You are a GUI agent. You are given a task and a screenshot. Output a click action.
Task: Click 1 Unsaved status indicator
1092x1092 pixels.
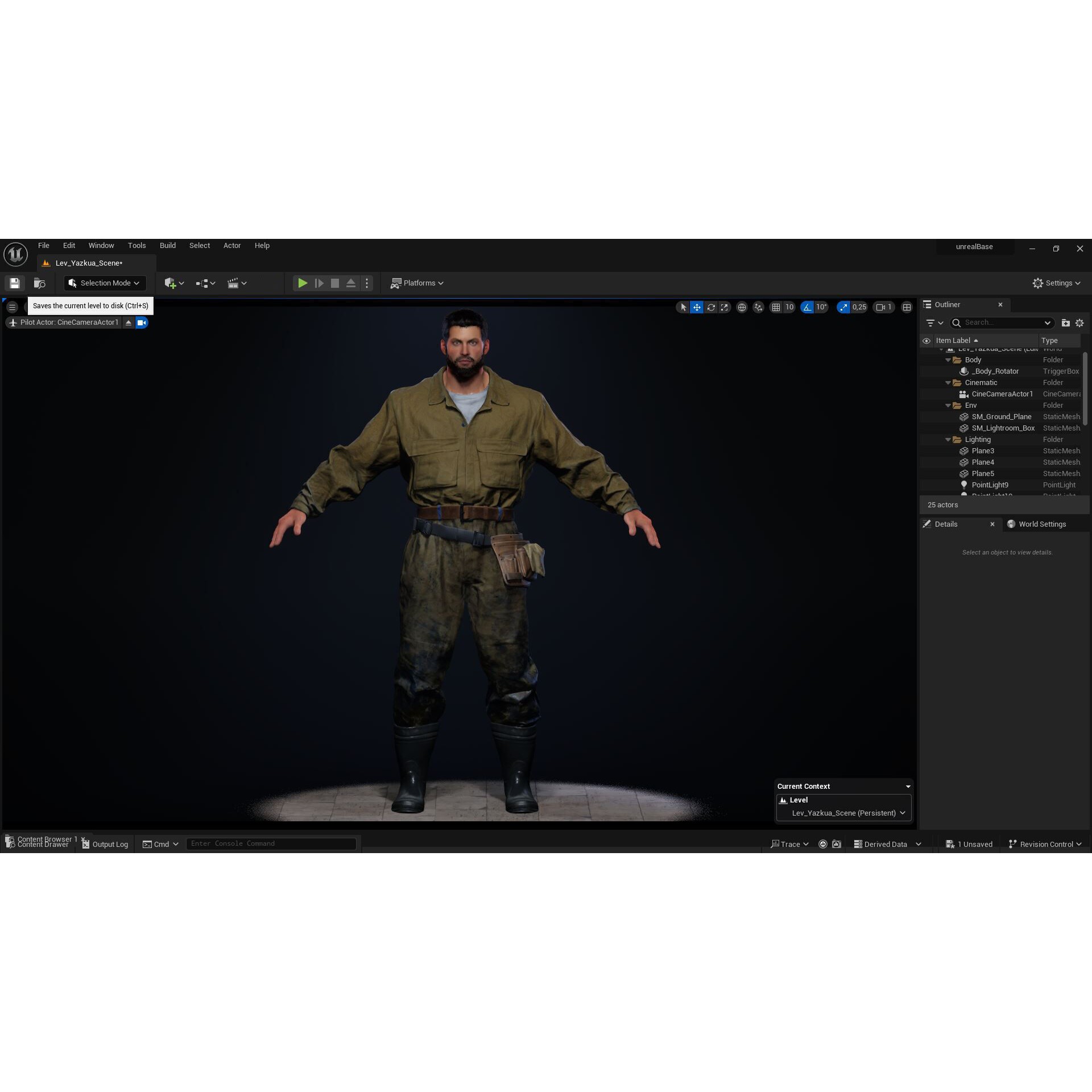[x=969, y=845]
